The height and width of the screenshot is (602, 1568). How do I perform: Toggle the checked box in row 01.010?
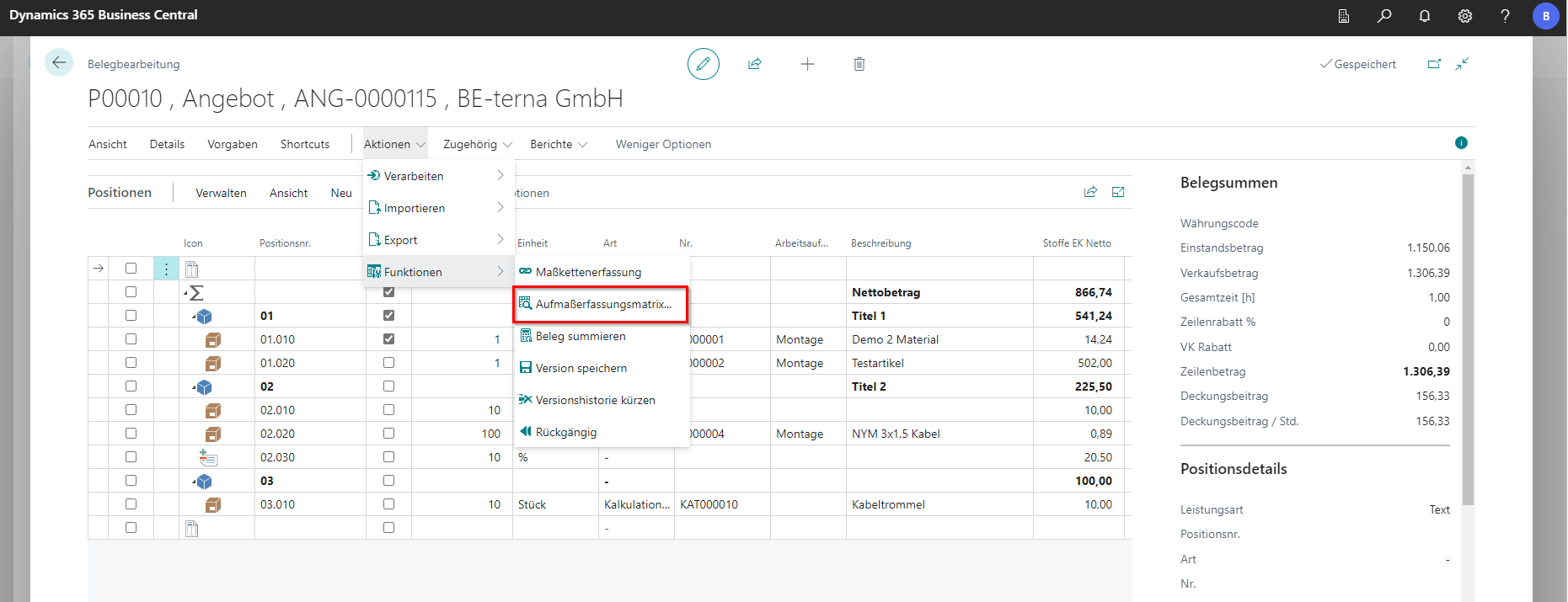(388, 339)
